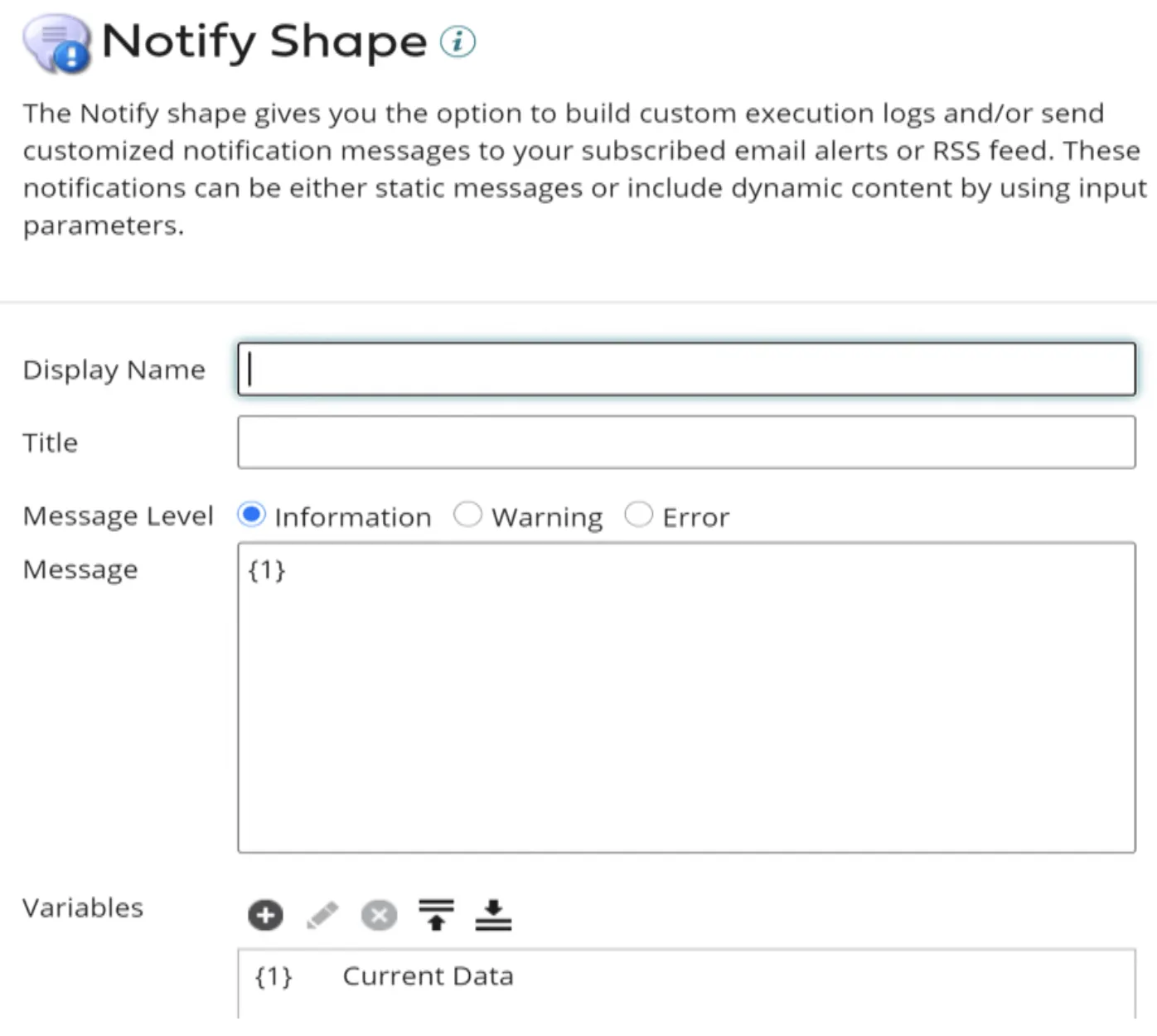Screen dimensions: 1157x1036
Task: Move variable down with down-arrow icon
Action: click(x=493, y=915)
